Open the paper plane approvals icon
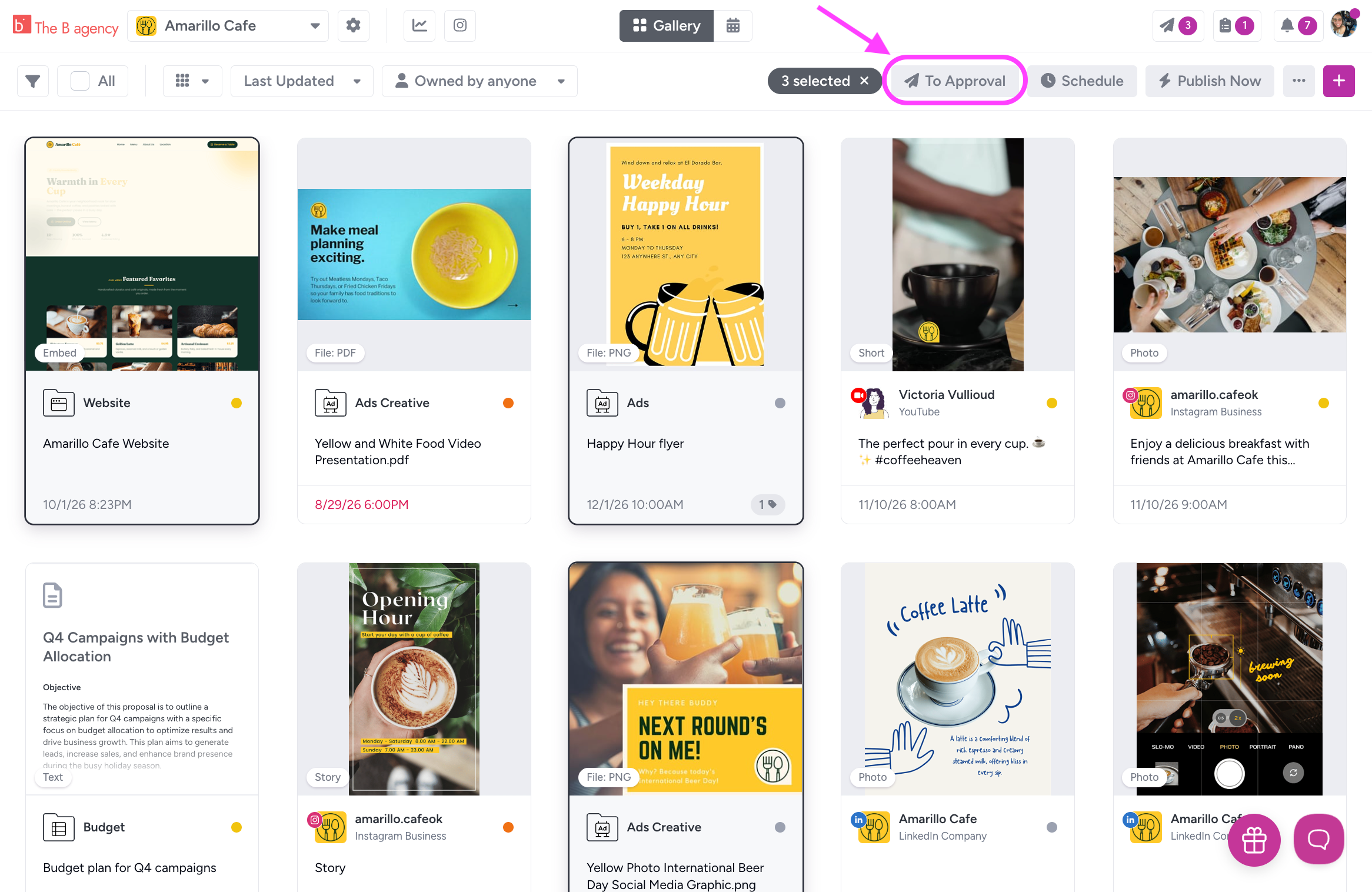The height and width of the screenshot is (892, 1372). point(1178,25)
